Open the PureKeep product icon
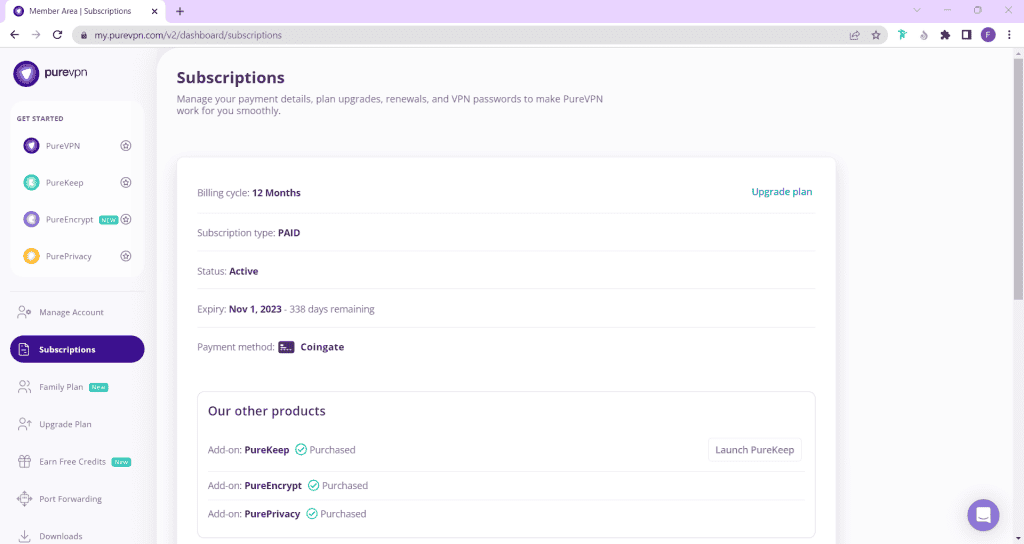Screen dimensions: 1024x544 pos(31,183)
